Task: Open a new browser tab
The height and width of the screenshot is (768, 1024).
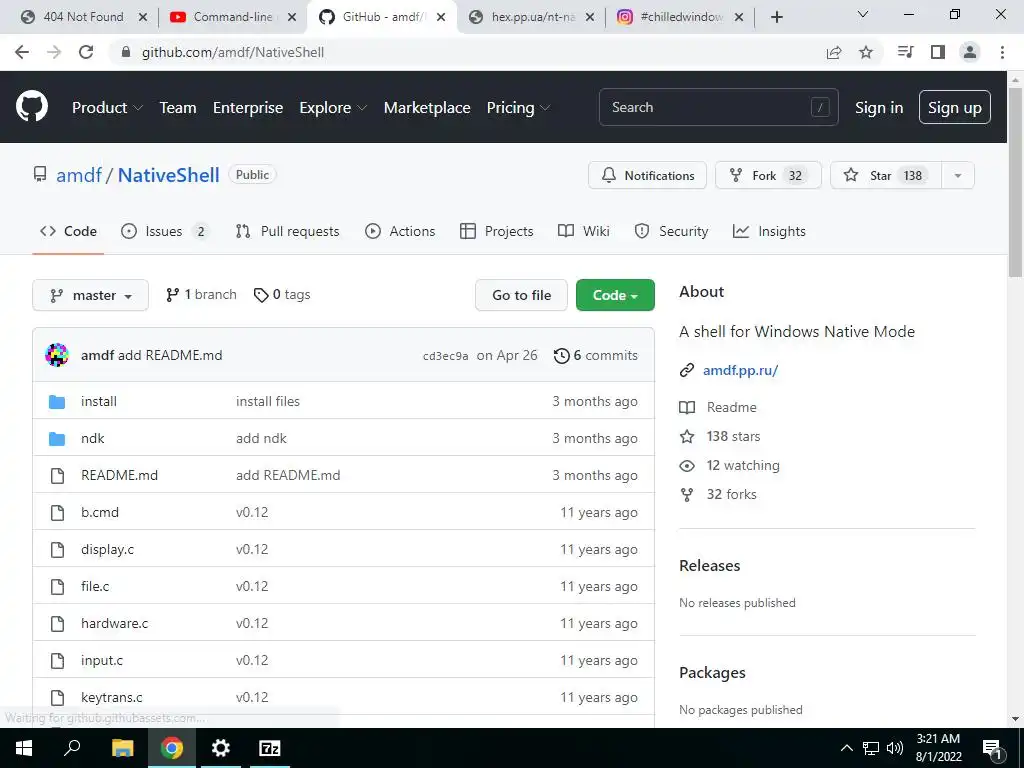Action: pyautogui.click(x=776, y=17)
